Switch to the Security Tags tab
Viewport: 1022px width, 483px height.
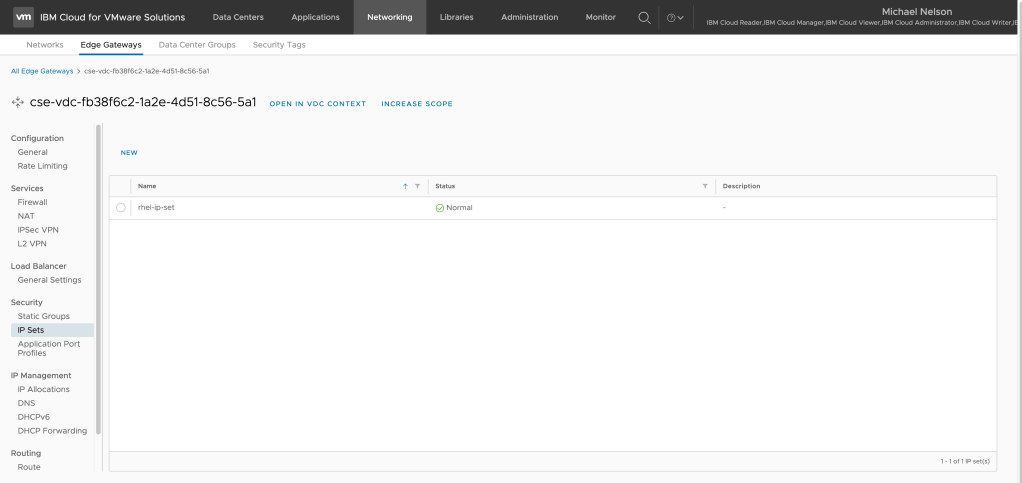pyautogui.click(x=279, y=45)
